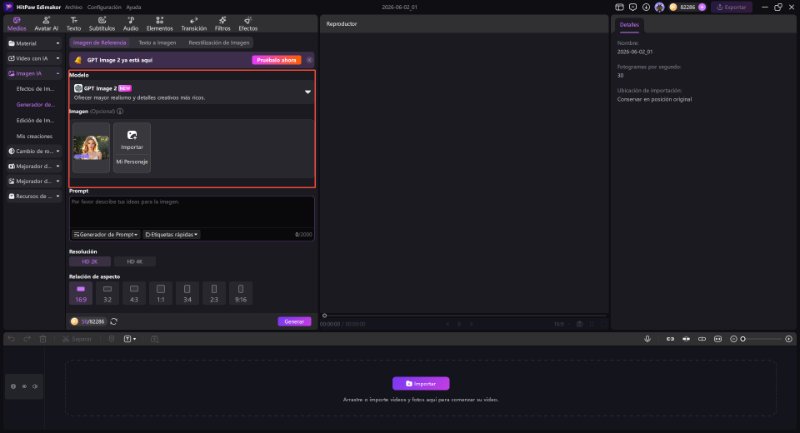The image size is (800, 433).
Task: Click the undo icon in timeline toolbar
Action: coord(11,339)
